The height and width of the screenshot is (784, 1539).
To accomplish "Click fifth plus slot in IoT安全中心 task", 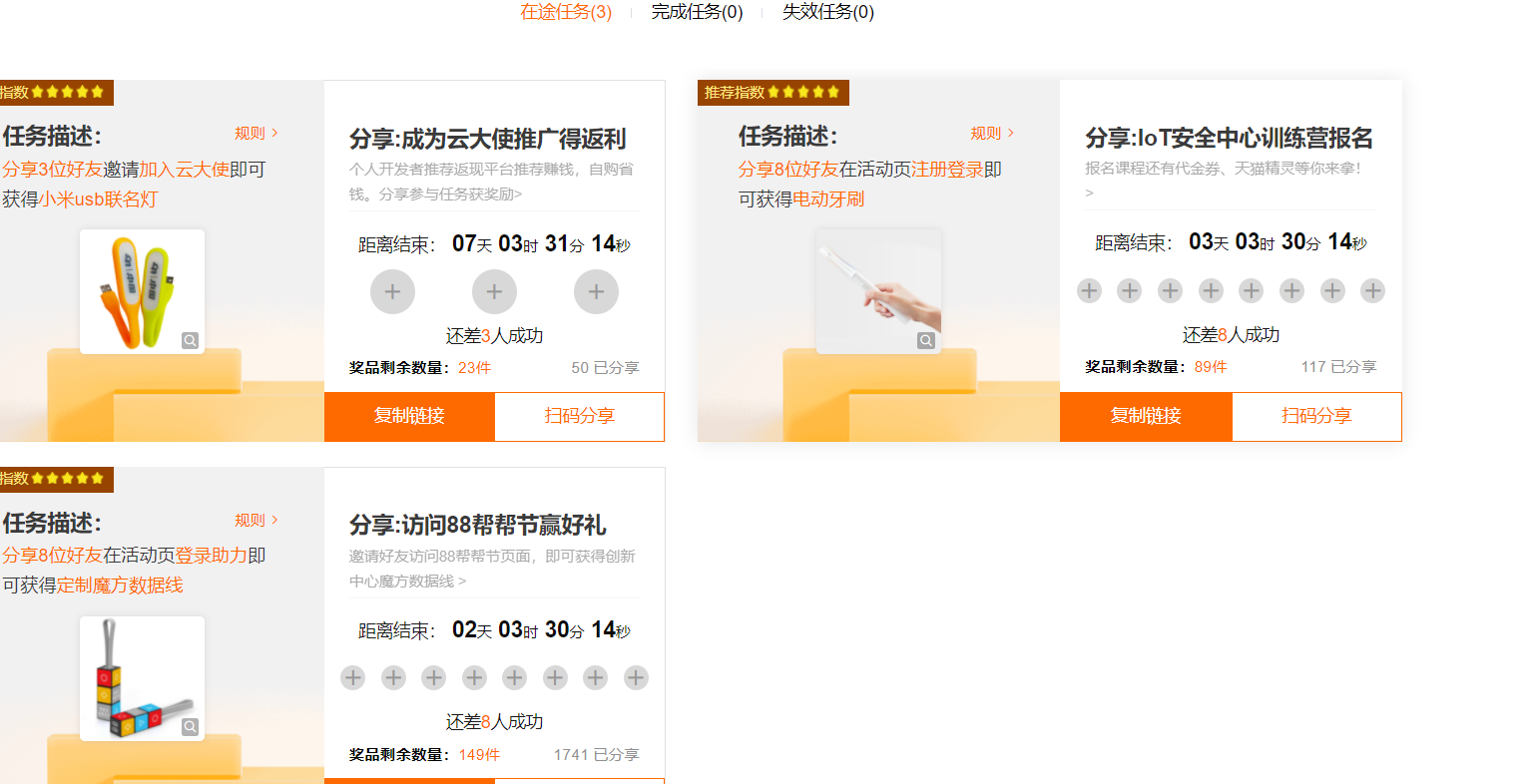I will coord(1251,290).
